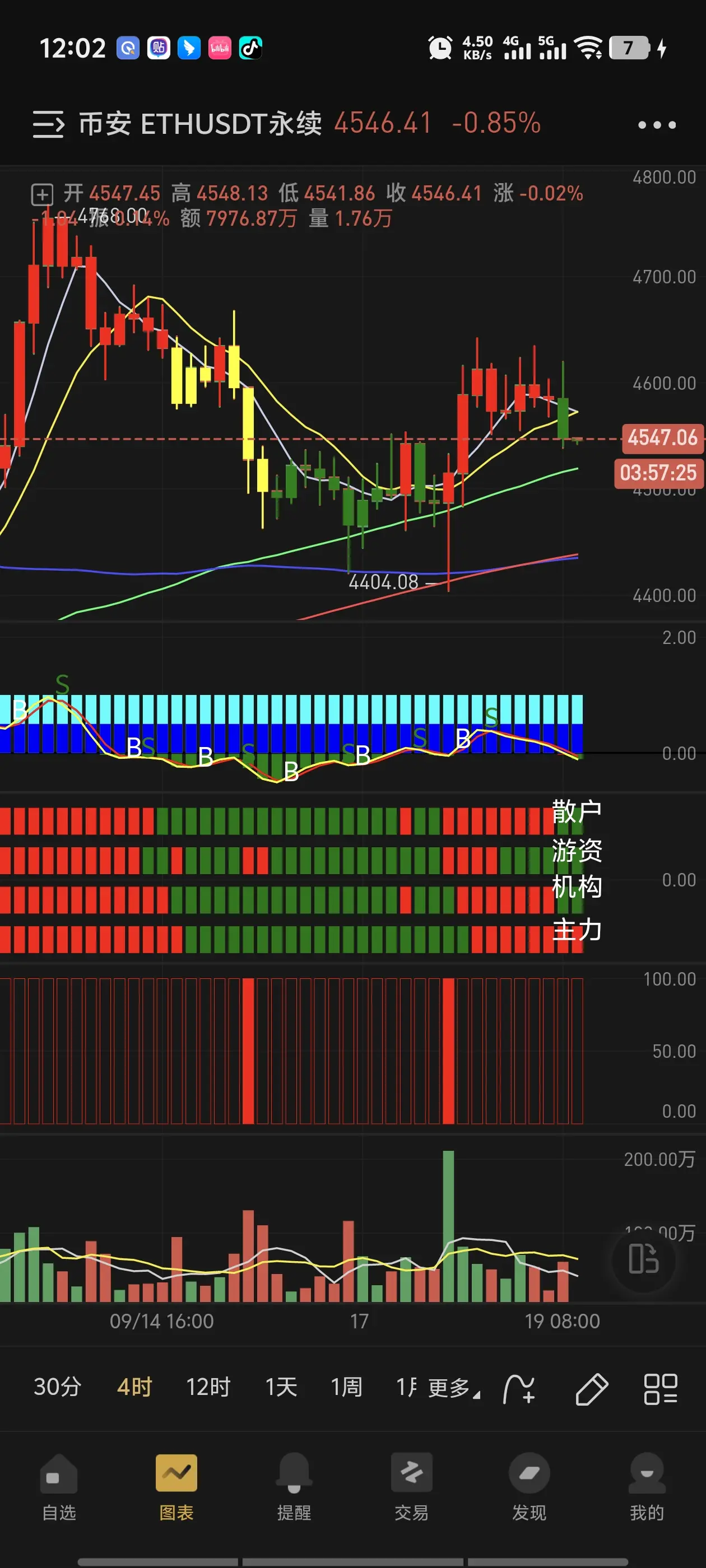The image size is (706, 1568).
Task: Tap the alarm clock status bar icon
Action: tap(440, 48)
